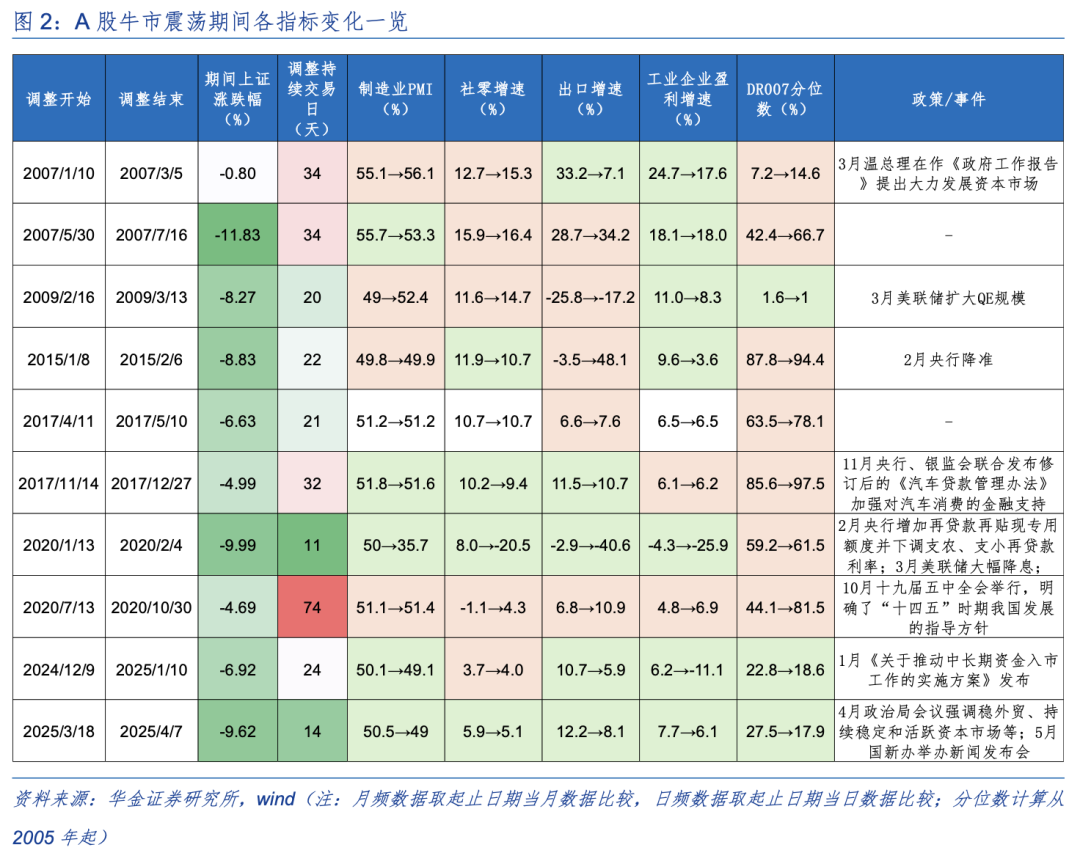This screenshot has width=1080, height=864.
Task: Select the date cell 2025/4/7
Action: [151, 731]
